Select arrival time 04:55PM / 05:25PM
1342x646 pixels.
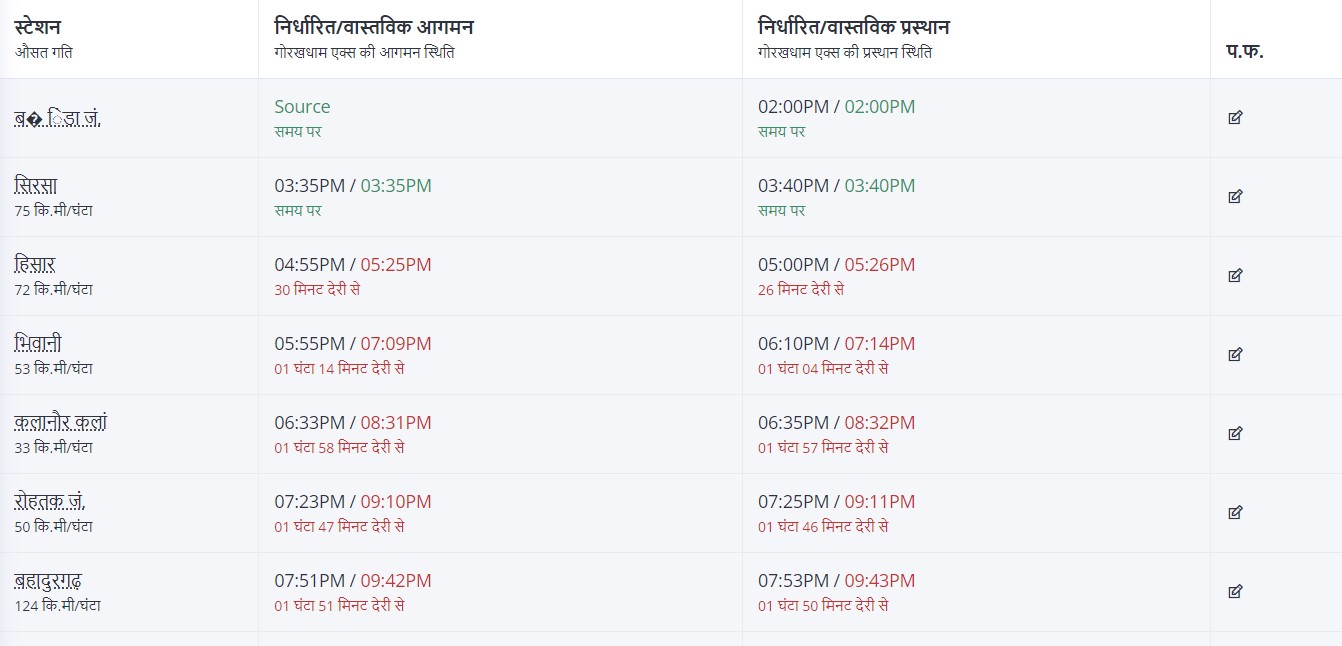(353, 265)
